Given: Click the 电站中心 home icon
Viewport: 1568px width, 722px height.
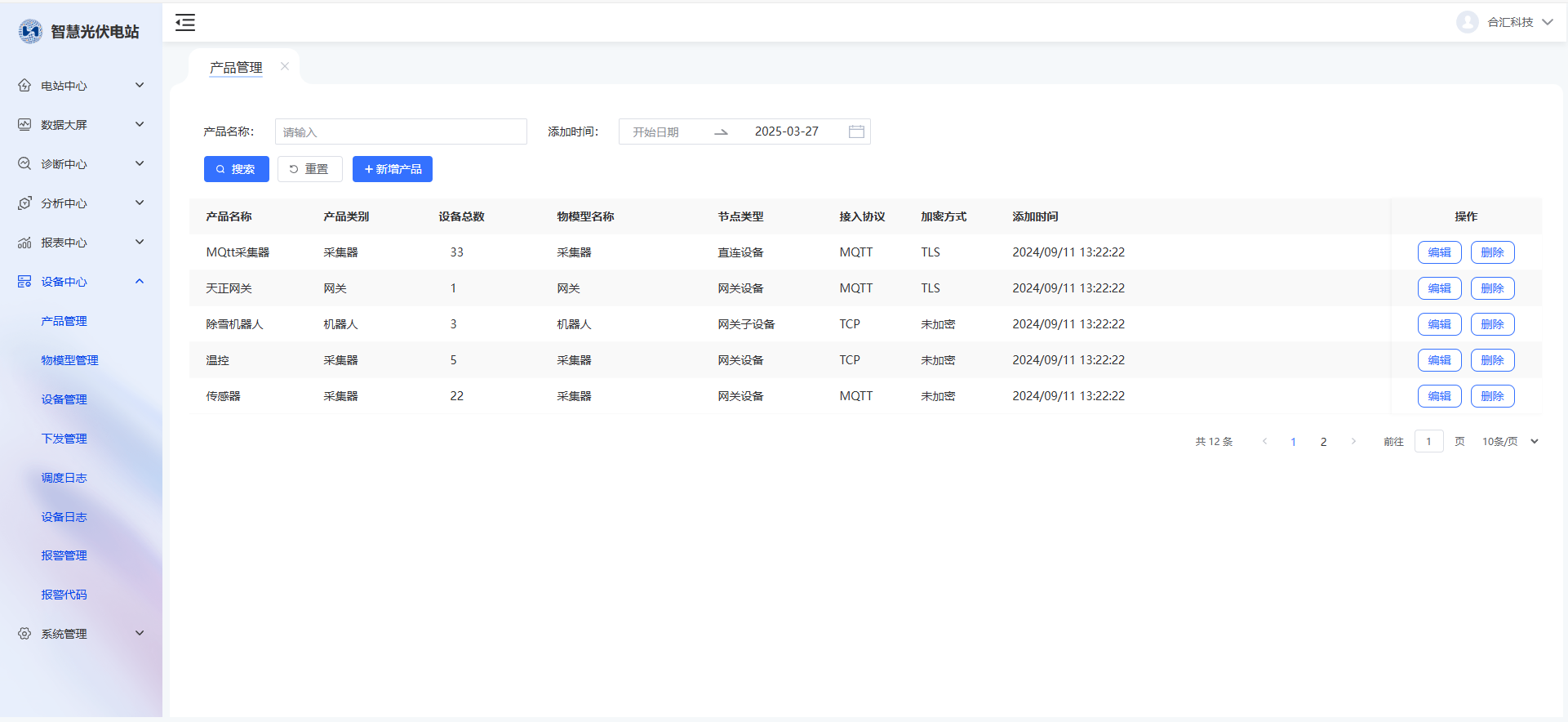Looking at the screenshot, I should (24, 86).
